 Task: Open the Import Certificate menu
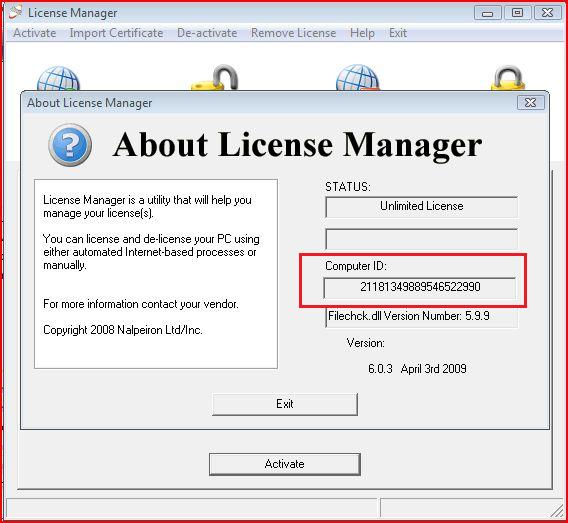[x=116, y=33]
